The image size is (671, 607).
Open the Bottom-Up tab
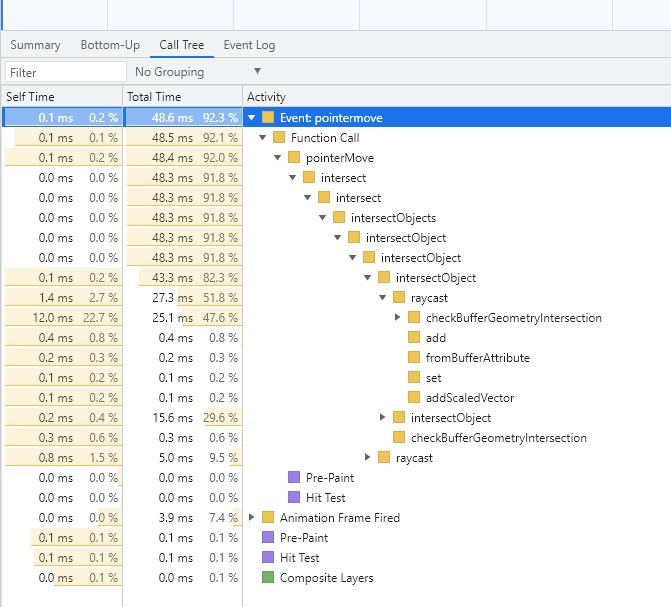coord(112,45)
